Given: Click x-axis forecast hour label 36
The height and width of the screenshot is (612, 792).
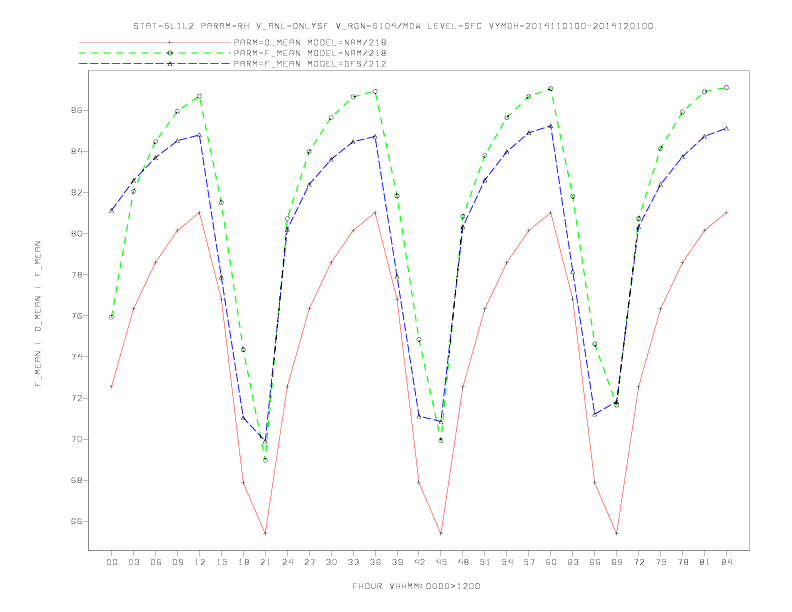Looking at the screenshot, I should 375,562.
